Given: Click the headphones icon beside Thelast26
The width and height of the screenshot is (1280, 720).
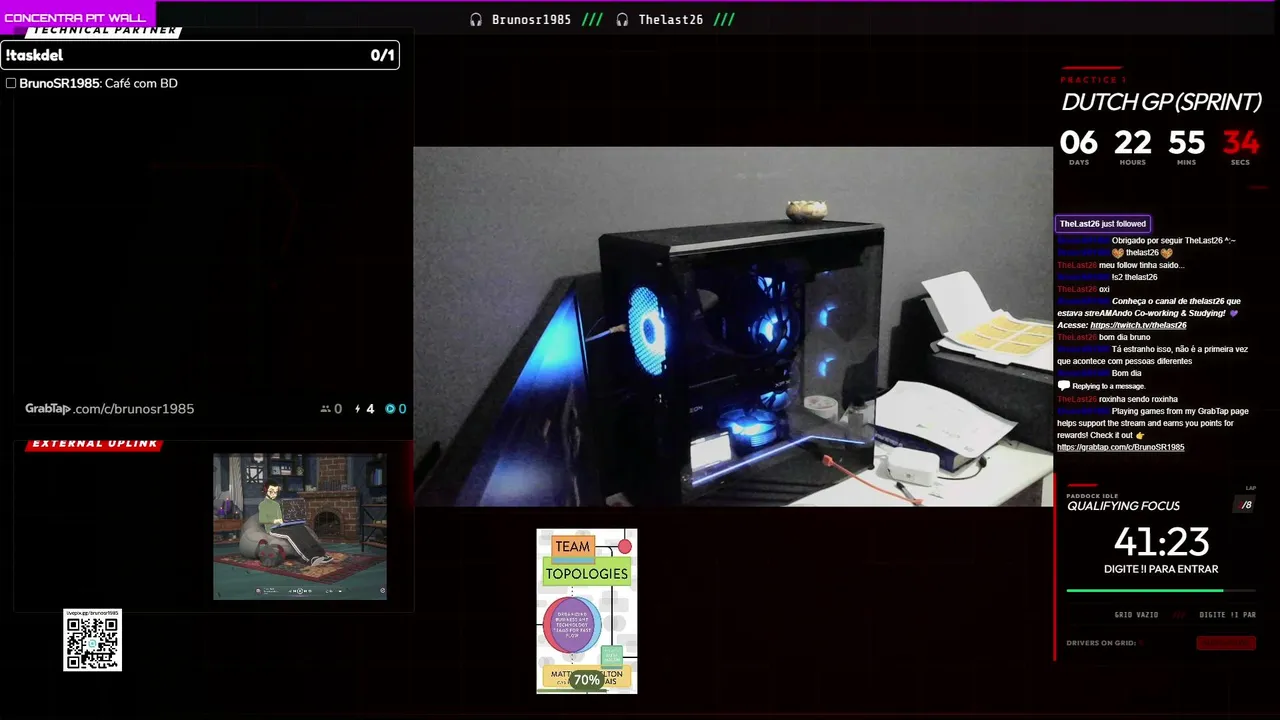Looking at the screenshot, I should click(622, 20).
